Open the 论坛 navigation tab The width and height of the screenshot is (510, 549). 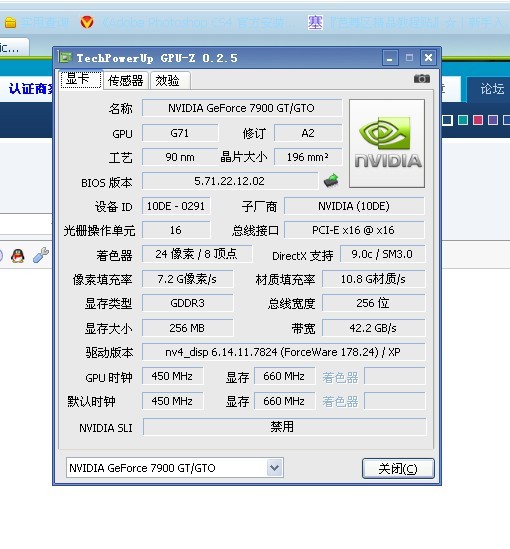(x=492, y=89)
